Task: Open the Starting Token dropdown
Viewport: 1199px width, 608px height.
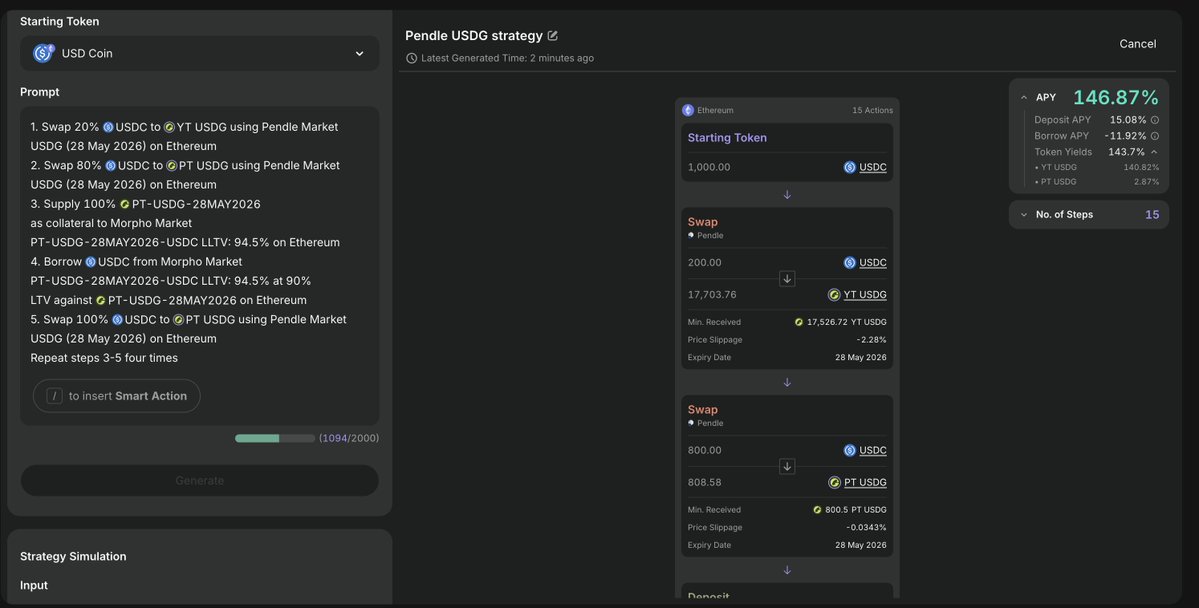Action: coord(199,54)
